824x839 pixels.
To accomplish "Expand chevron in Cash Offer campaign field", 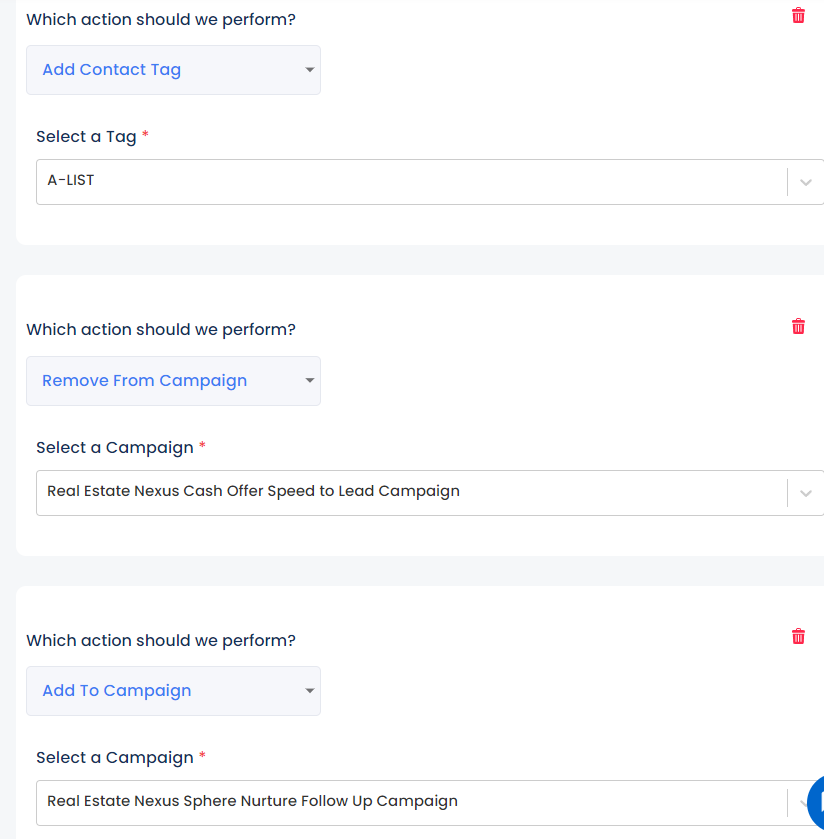I will click(805, 493).
